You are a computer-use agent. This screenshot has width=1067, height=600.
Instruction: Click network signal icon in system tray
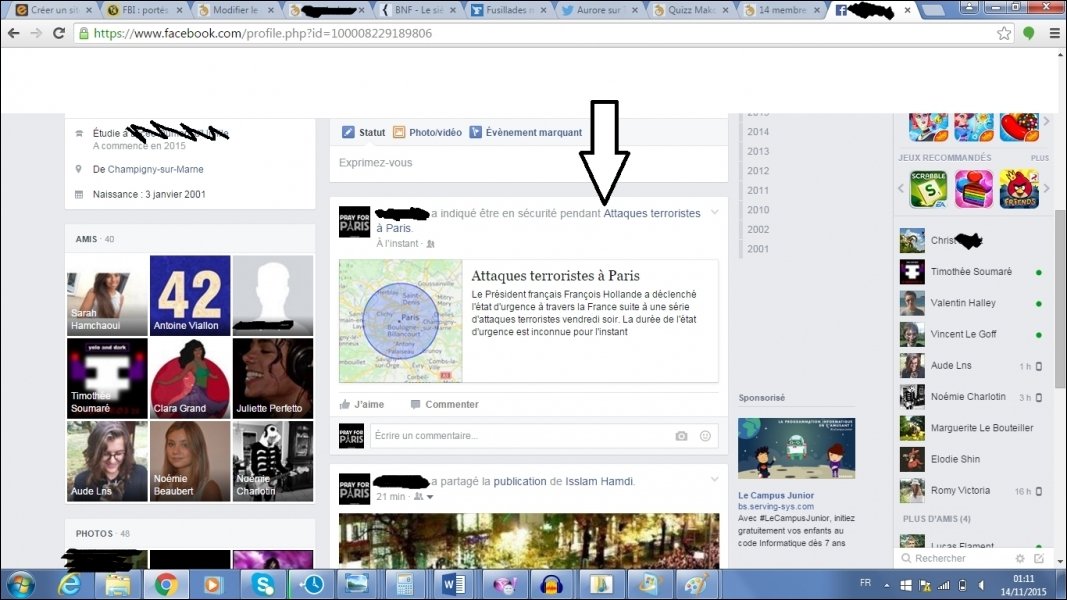click(x=944, y=585)
